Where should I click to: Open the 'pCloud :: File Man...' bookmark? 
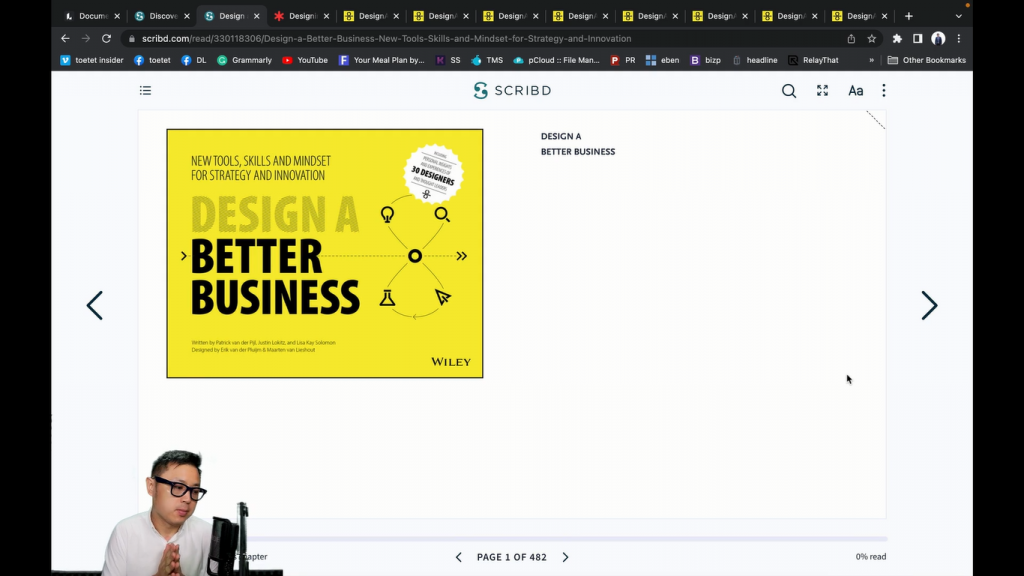pyautogui.click(x=556, y=60)
